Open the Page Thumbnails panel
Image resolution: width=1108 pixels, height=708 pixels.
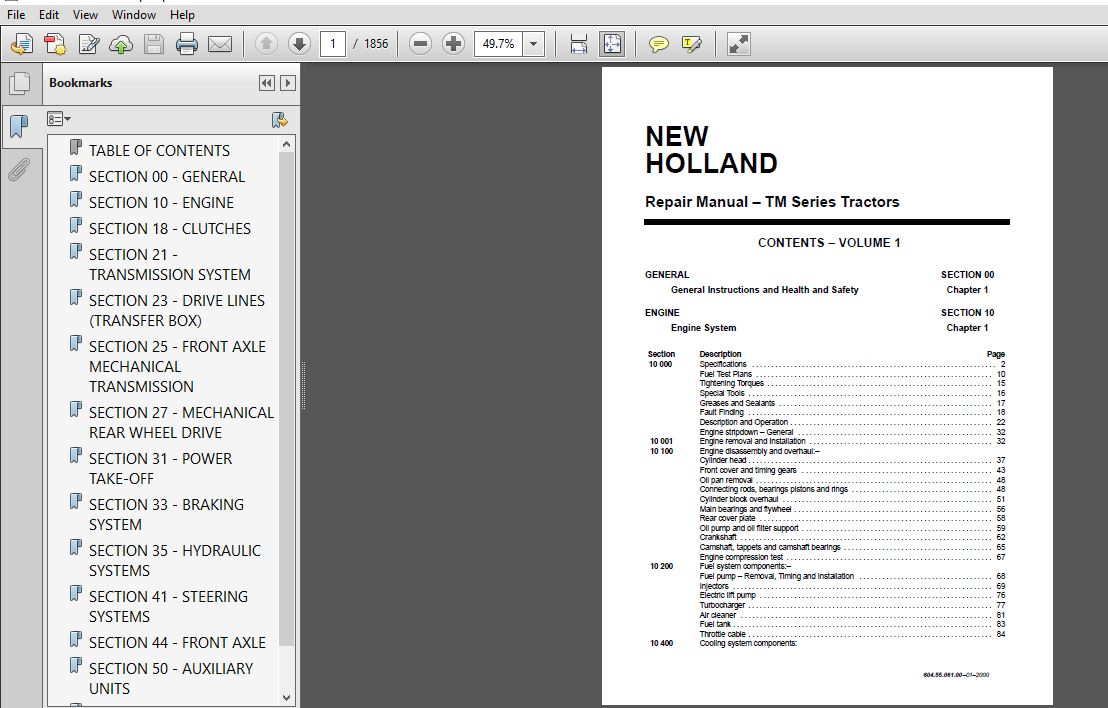(20, 83)
